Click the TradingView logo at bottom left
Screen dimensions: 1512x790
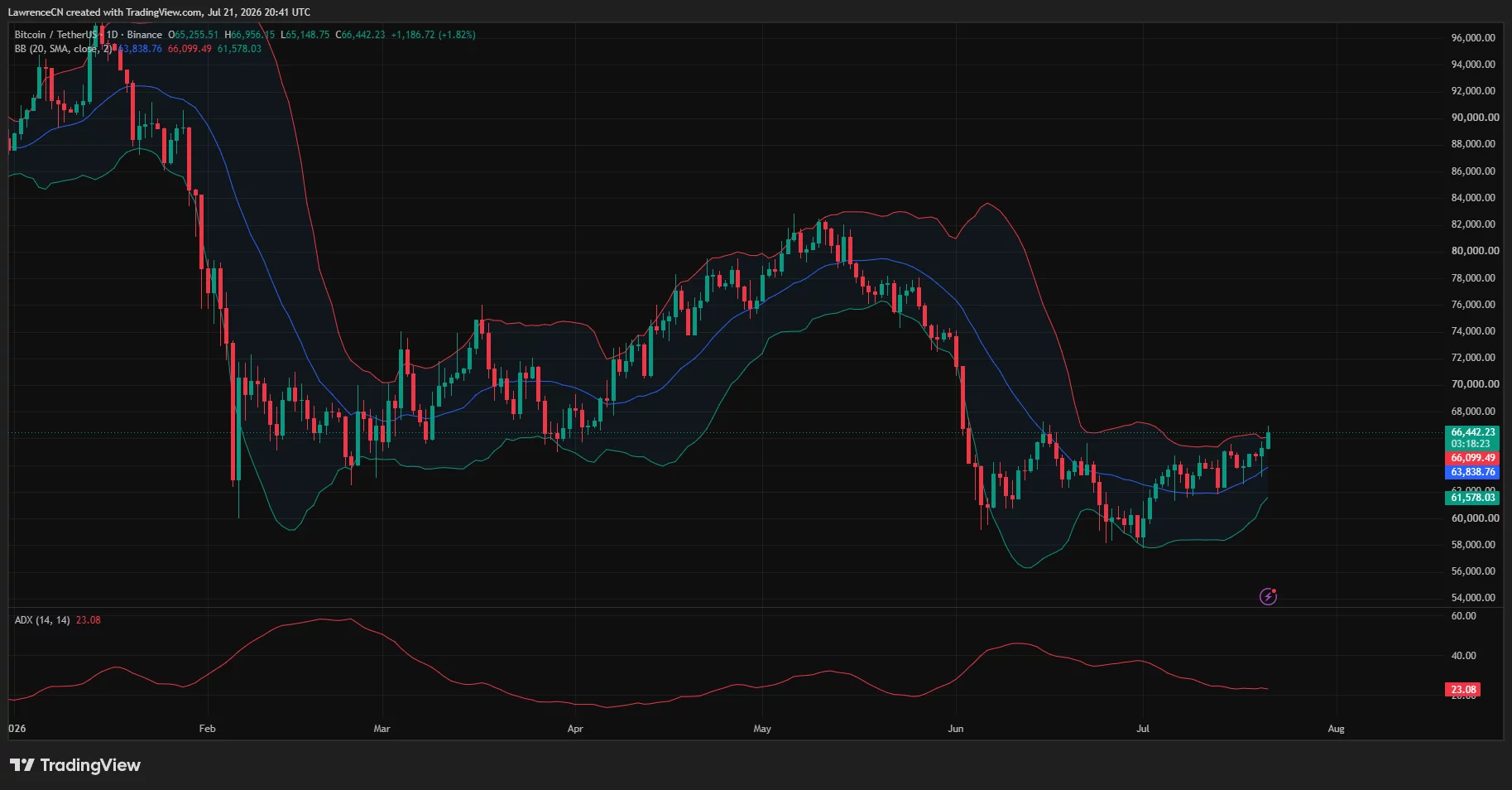(75, 765)
